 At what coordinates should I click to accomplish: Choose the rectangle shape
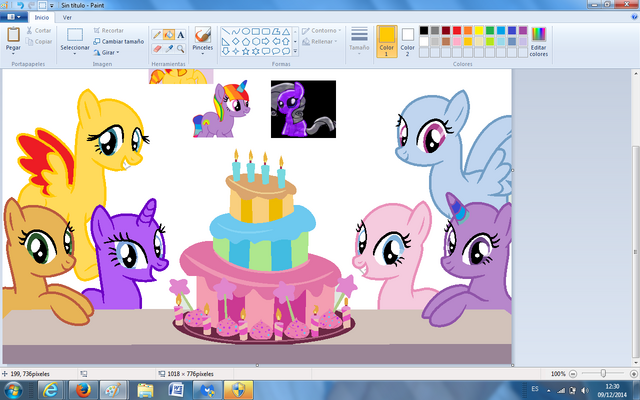pyautogui.click(x=256, y=31)
